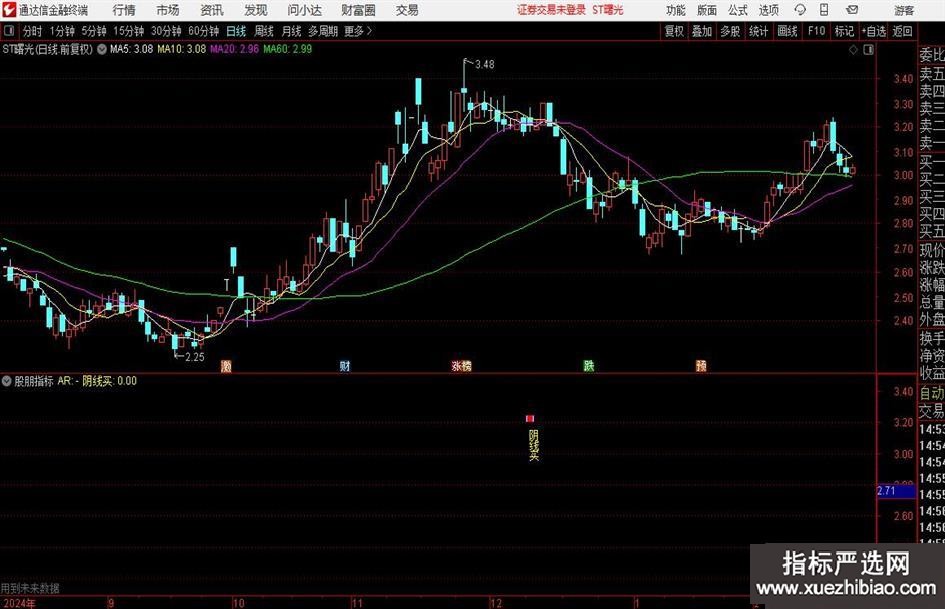
Task: Click the 返回 button
Action: click(902, 31)
